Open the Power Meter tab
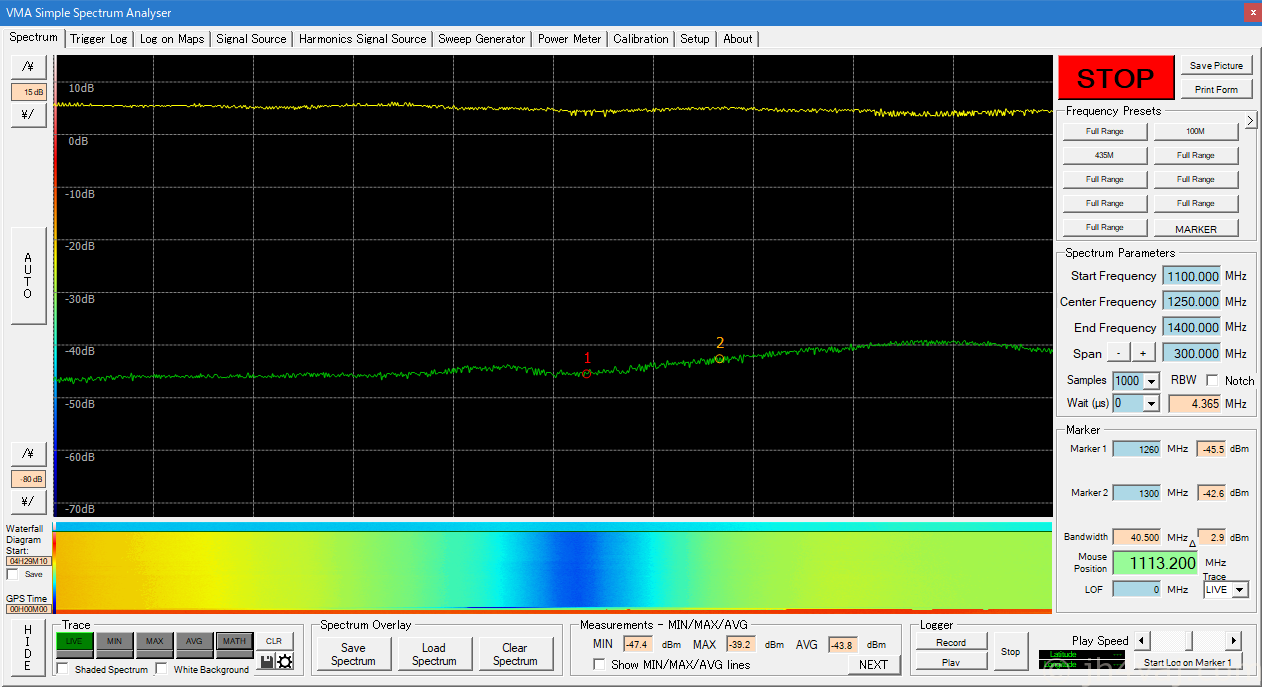The image size is (1262, 687). click(570, 39)
